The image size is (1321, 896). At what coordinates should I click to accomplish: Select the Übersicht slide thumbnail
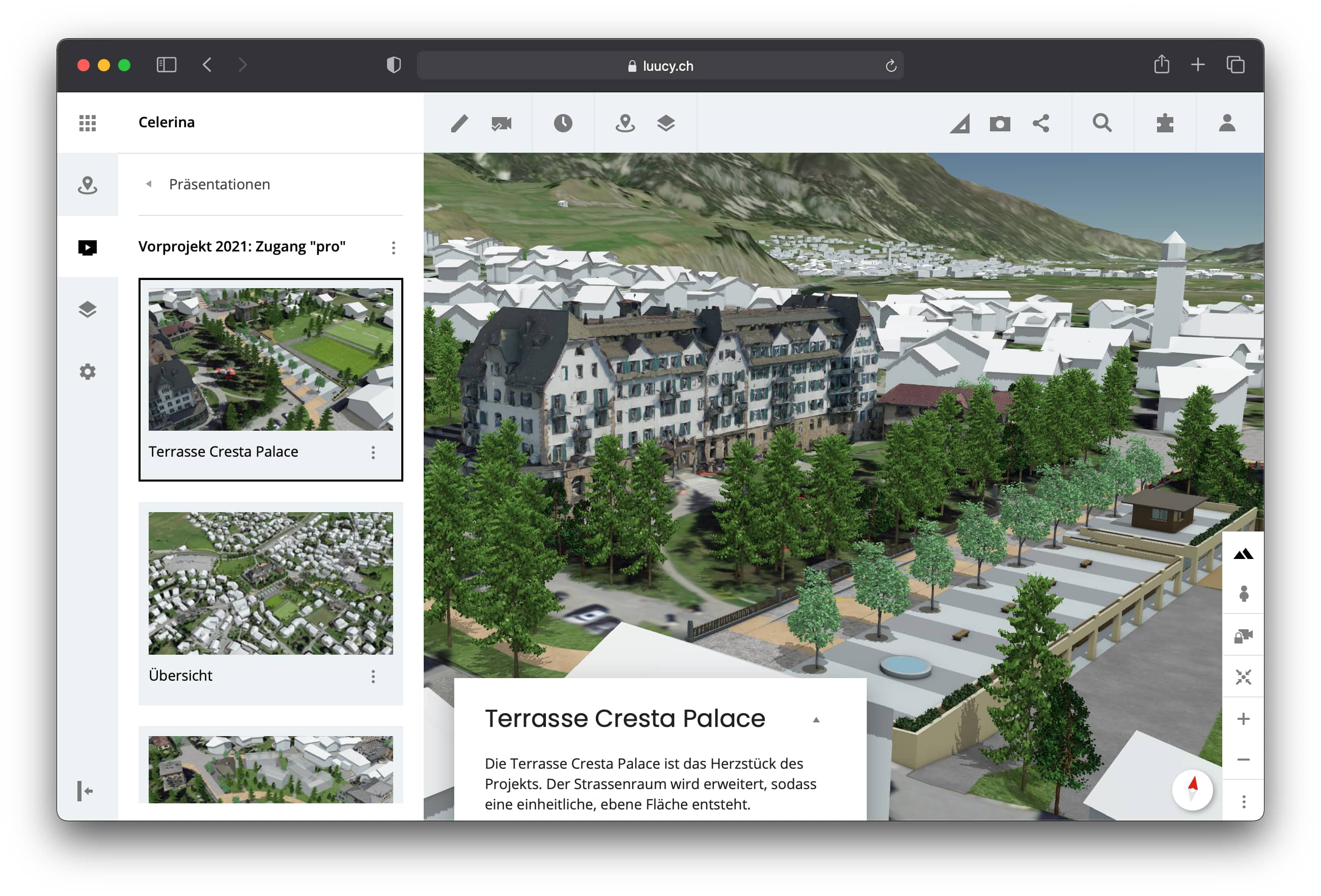coord(270,583)
